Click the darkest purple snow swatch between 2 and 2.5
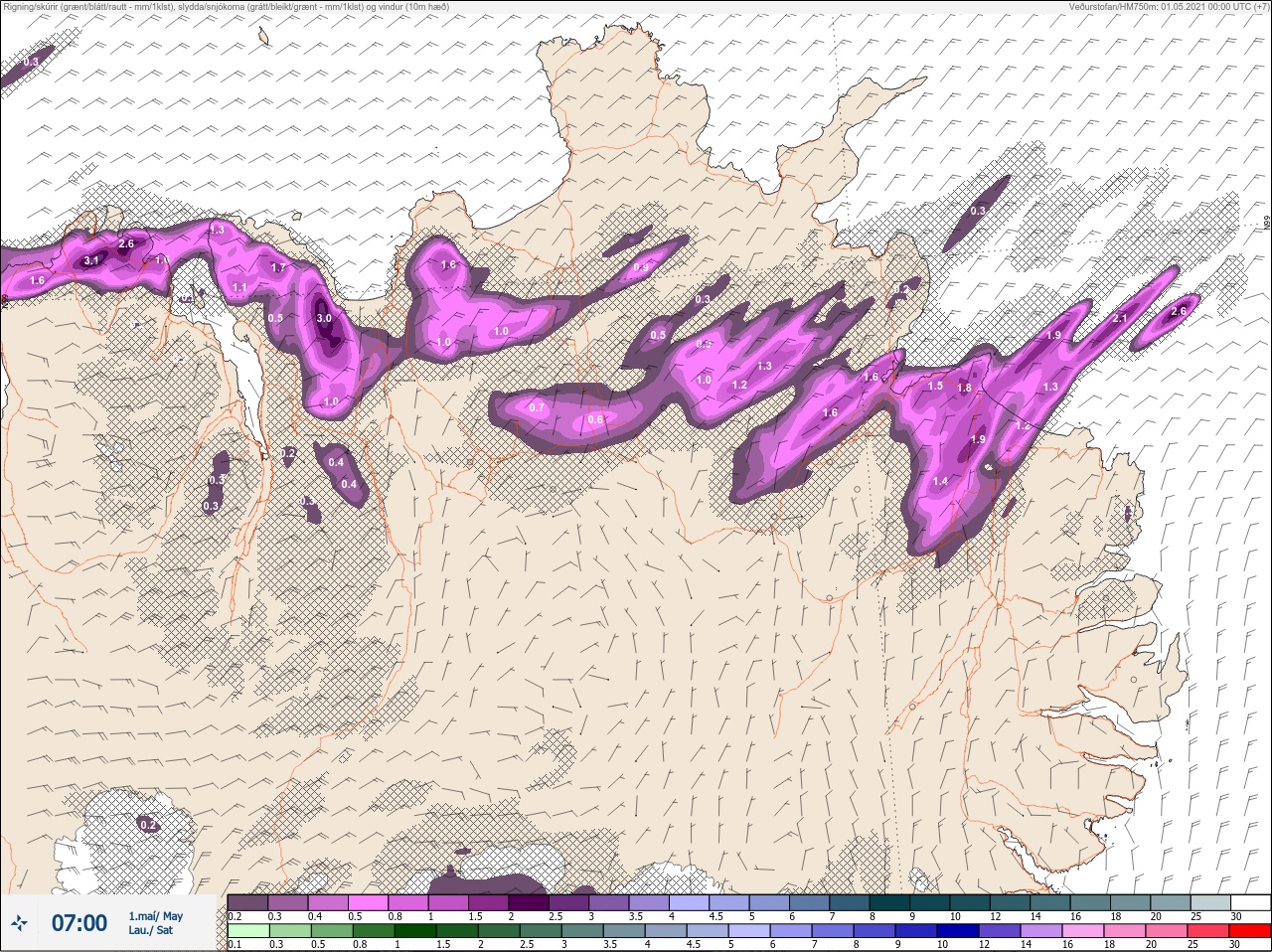Screen dimensions: 1272x952 tap(530, 902)
